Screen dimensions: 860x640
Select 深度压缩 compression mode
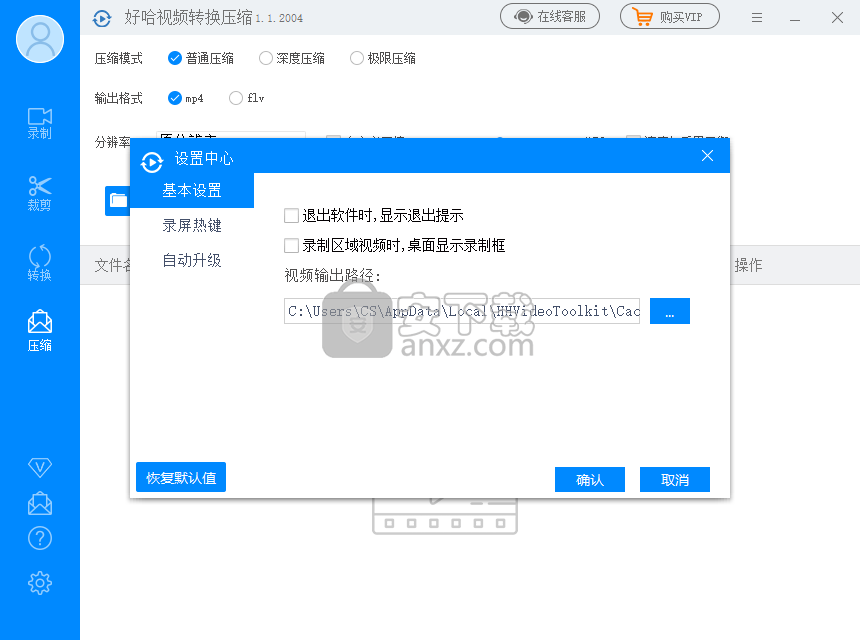coord(292,58)
